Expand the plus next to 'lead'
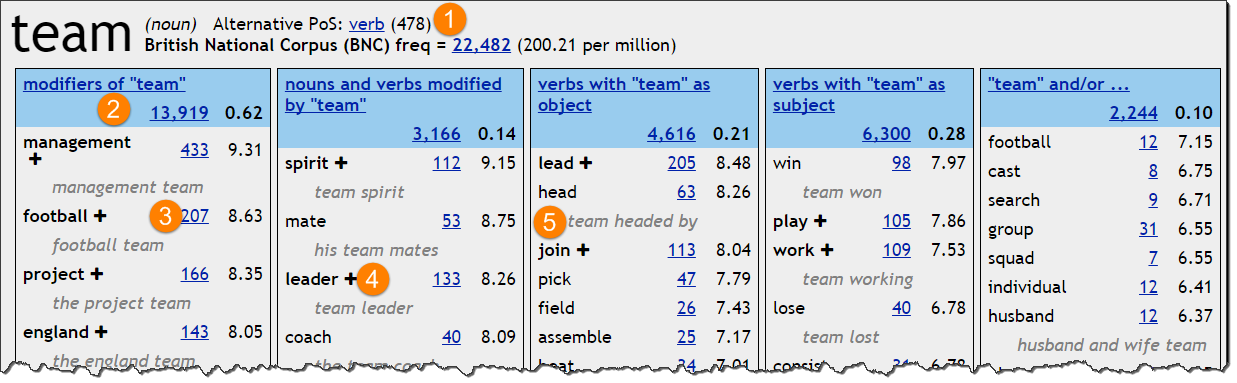This screenshot has height=383, width=1237. (x=586, y=162)
